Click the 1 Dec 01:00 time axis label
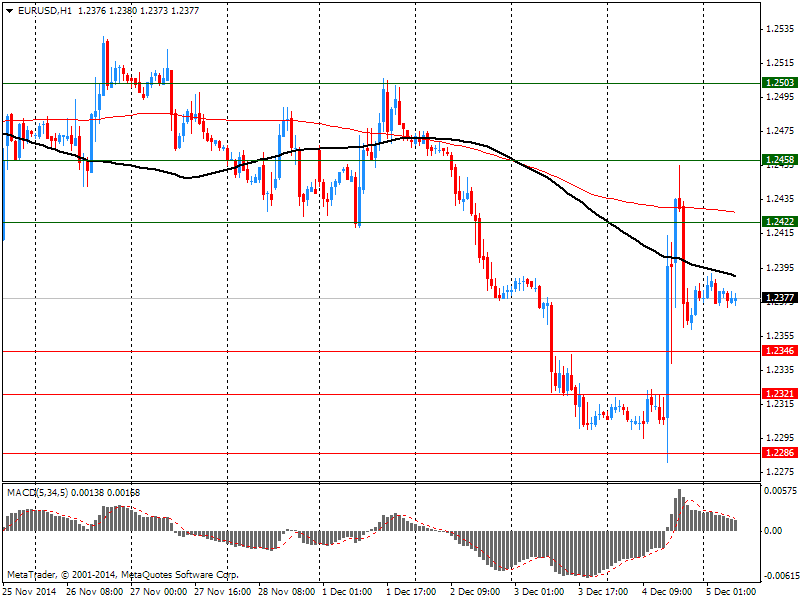Screen dimensions: 800x600 click(x=347, y=592)
